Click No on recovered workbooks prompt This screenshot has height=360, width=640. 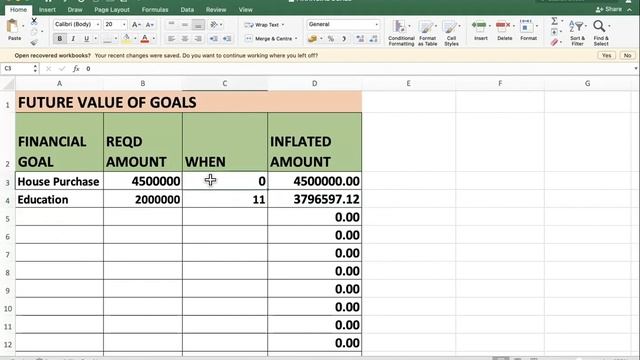627,56
